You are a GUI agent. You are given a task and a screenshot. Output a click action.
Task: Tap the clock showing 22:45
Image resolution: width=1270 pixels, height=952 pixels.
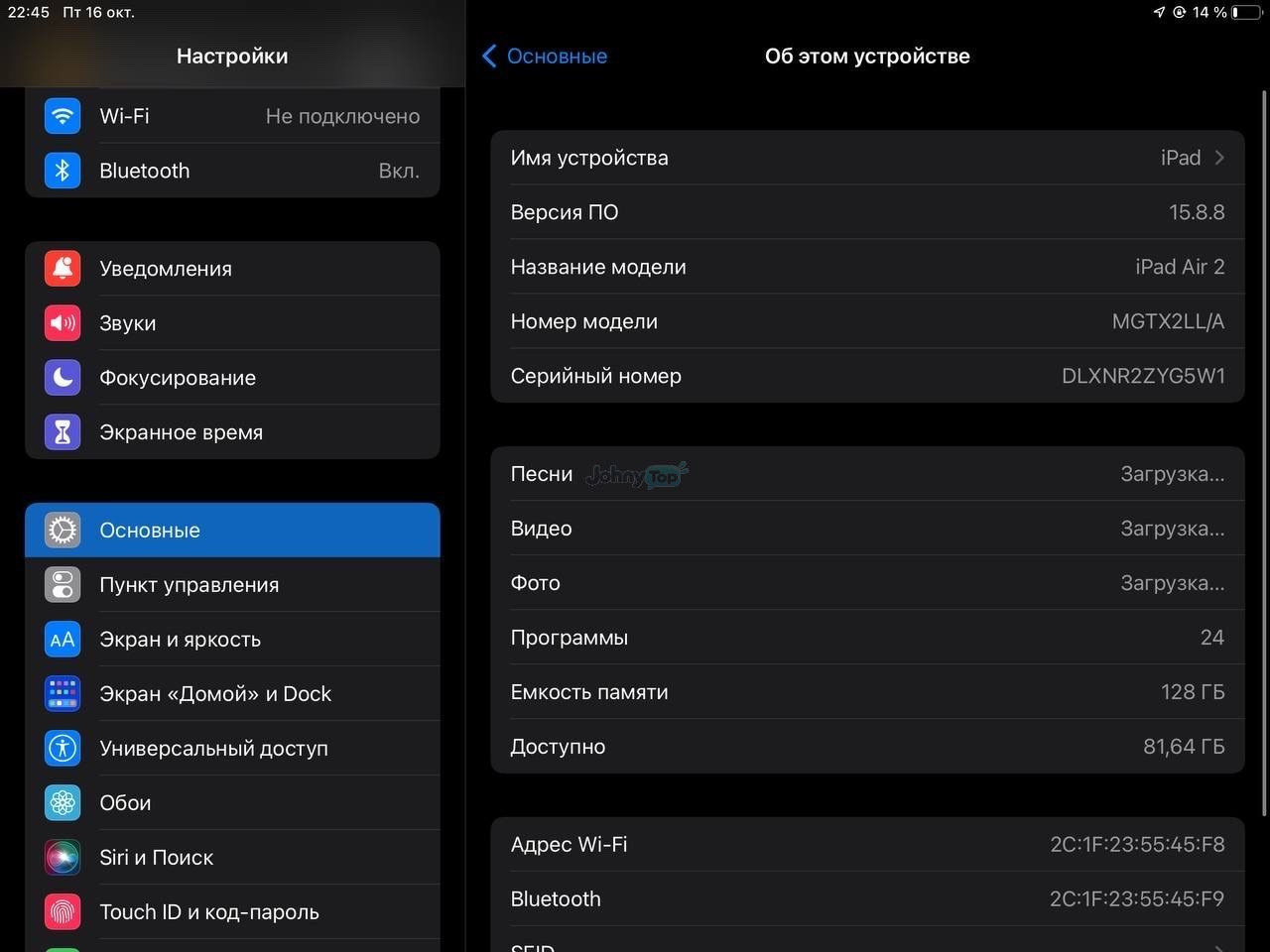tap(29, 12)
